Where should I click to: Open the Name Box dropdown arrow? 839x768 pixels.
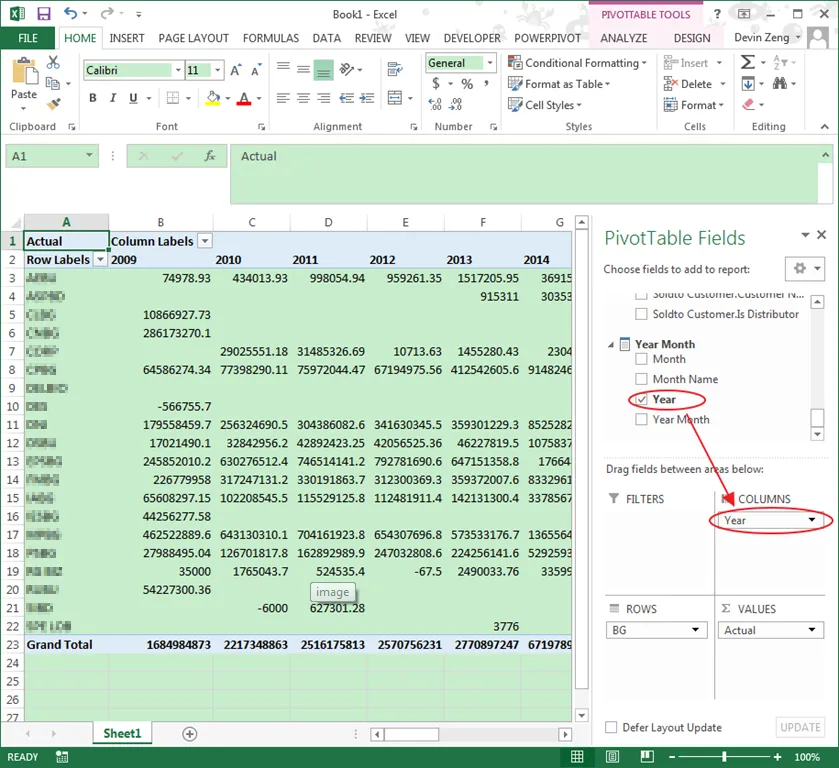(89, 155)
